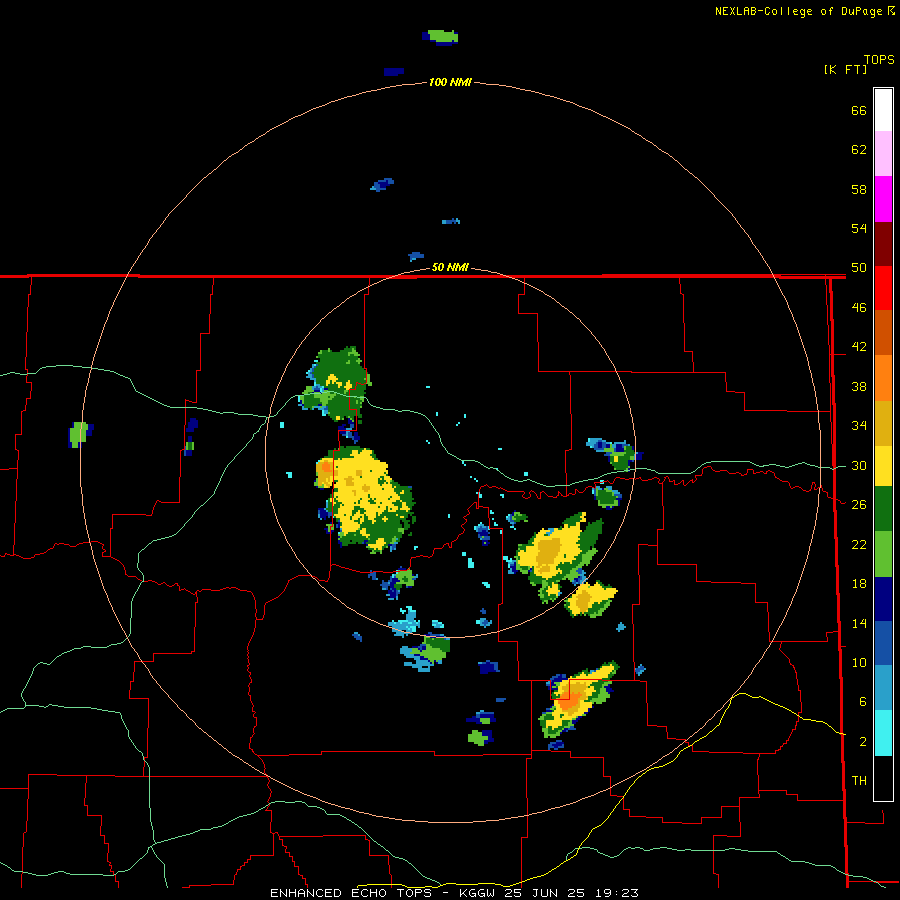The height and width of the screenshot is (900, 900).
Task: Click the 50 legend value
Action: click(x=859, y=268)
